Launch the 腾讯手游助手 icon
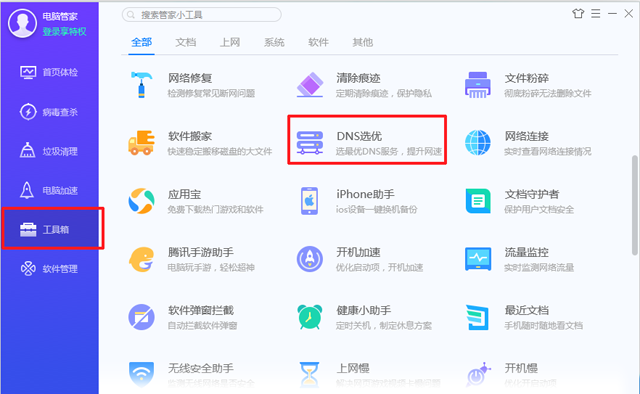 pos(141,259)
